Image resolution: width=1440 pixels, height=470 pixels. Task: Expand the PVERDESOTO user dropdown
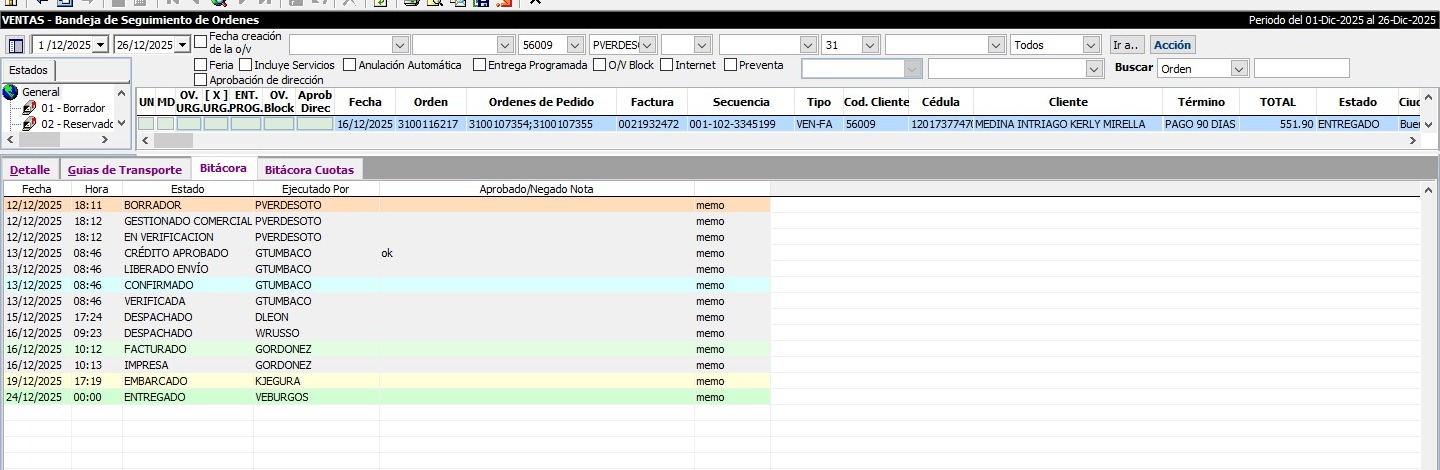coord(647,45)
